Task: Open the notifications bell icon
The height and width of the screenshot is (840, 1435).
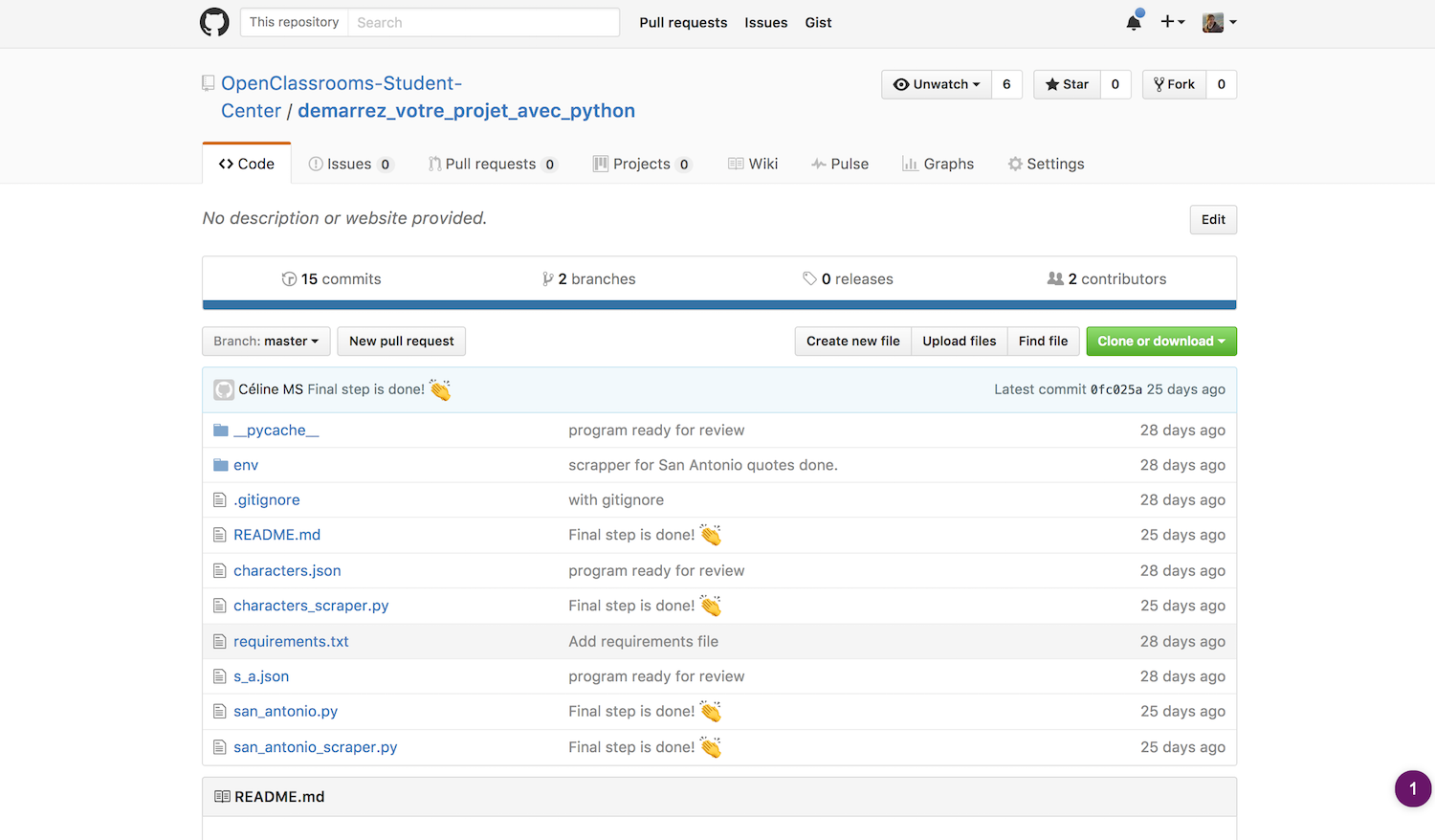Action: click(1134, 21)
